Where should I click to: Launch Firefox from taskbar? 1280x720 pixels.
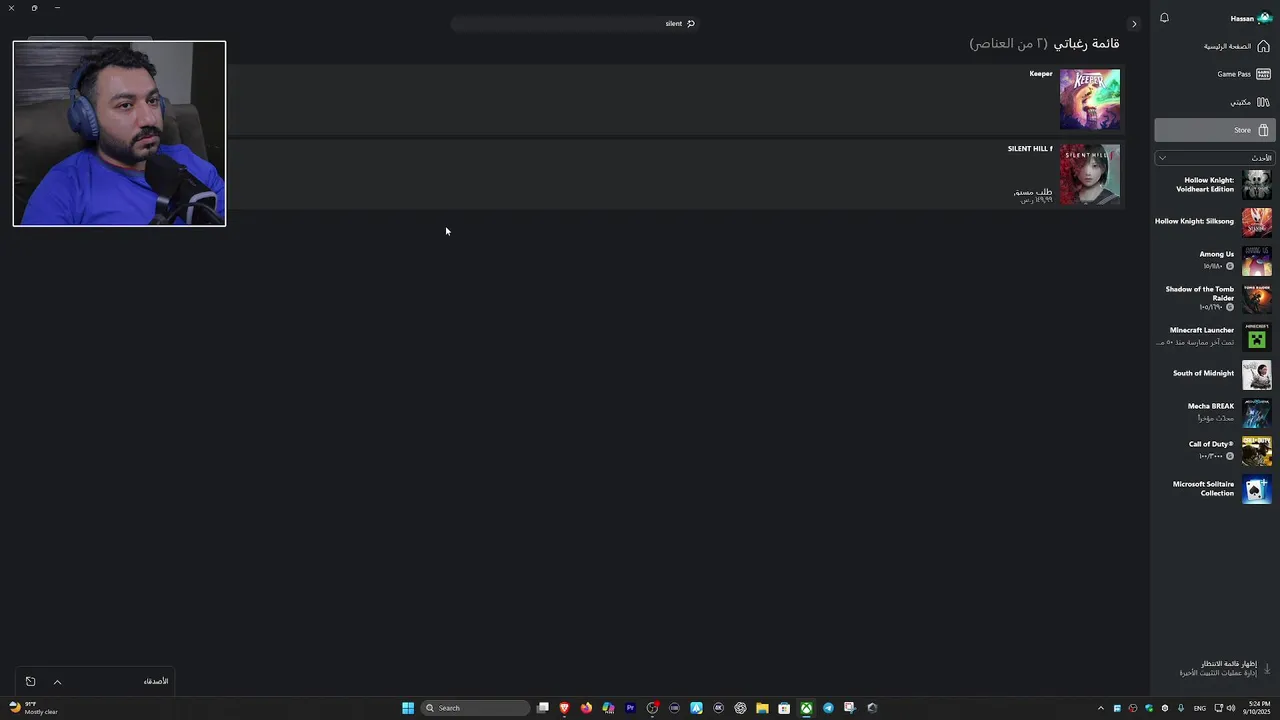pos(586,708)
